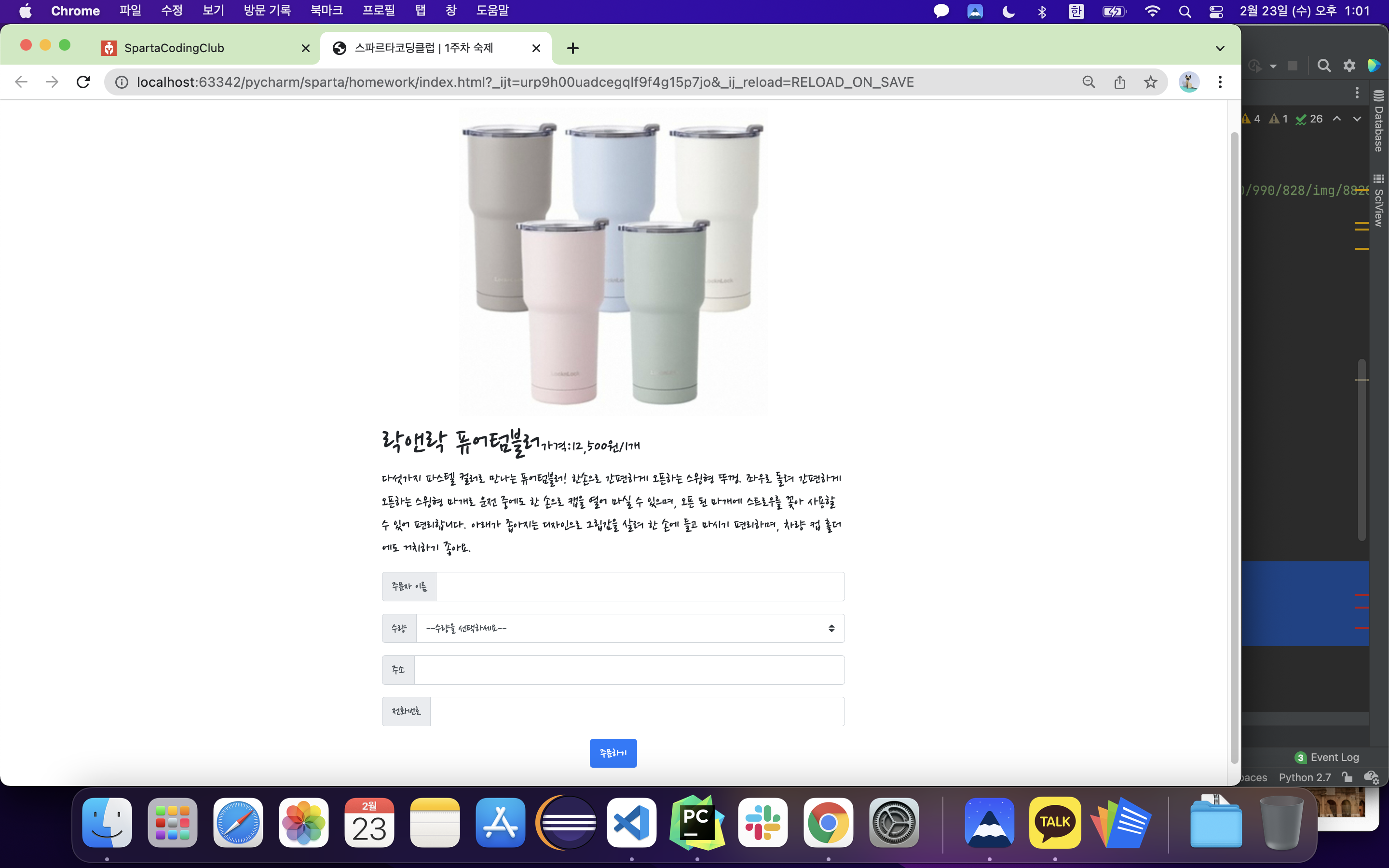The image size is (1389, 868).
Task: Switch the Korean input source indicator
Action: pos(1076,11)
